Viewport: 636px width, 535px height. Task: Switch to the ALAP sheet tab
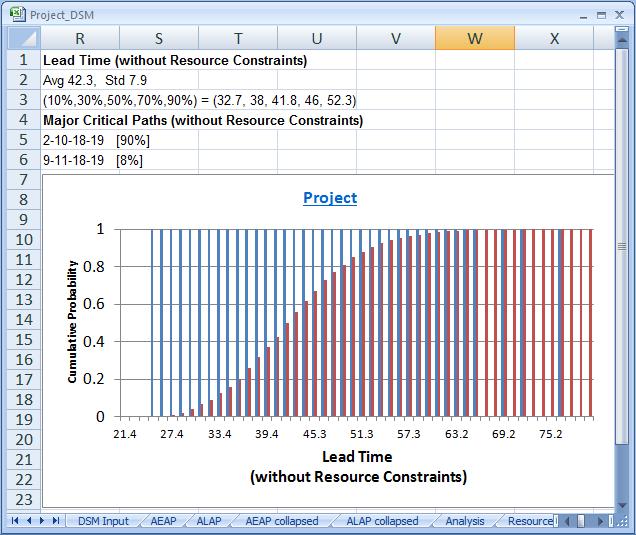(x=209, y=521)
